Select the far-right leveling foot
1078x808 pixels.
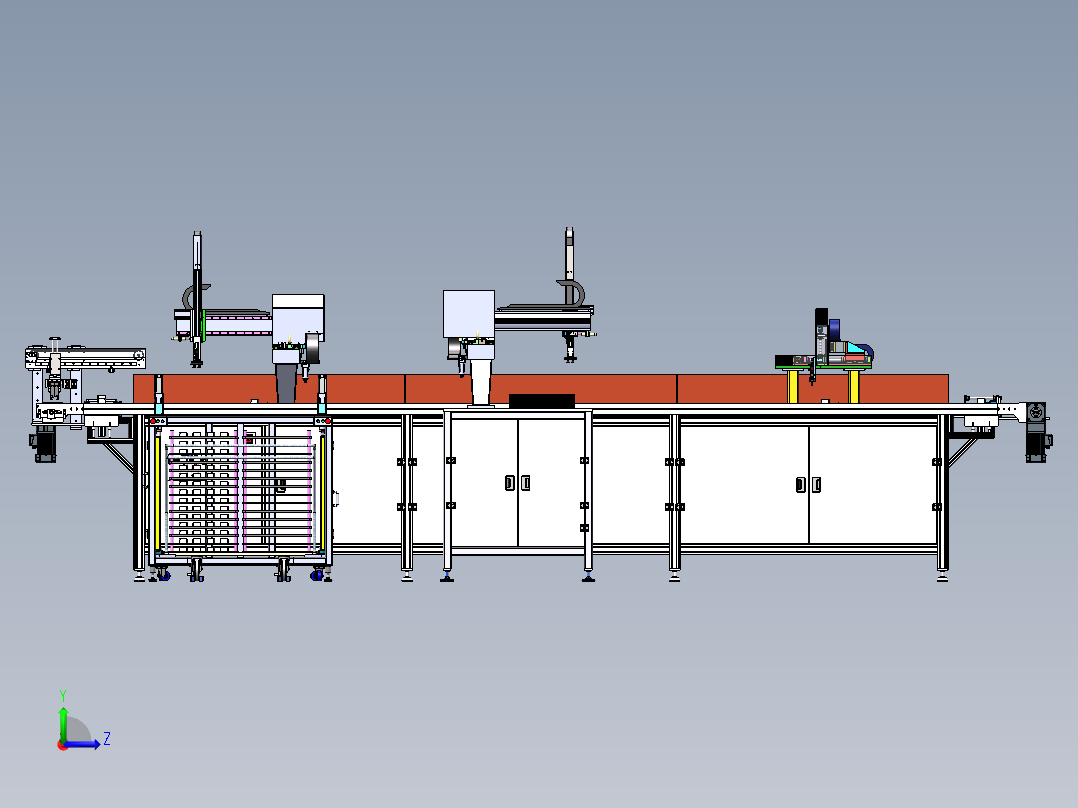(942, 576)
